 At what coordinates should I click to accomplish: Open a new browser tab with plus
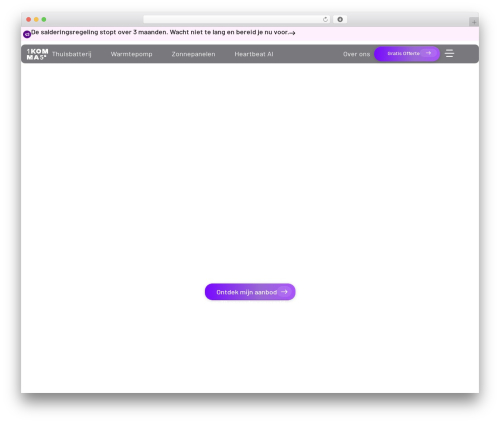pos(474,22)
